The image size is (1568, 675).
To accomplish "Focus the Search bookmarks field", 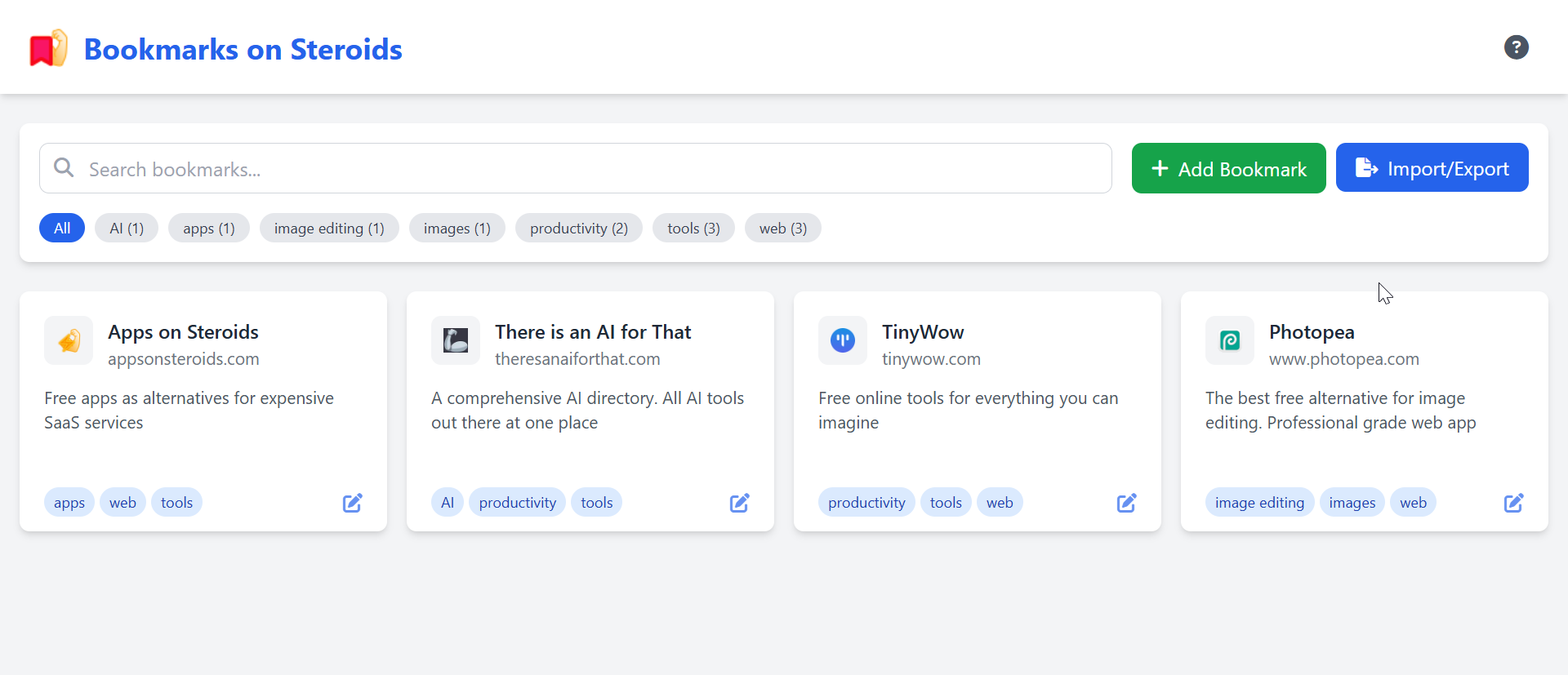I will (576, 168).
